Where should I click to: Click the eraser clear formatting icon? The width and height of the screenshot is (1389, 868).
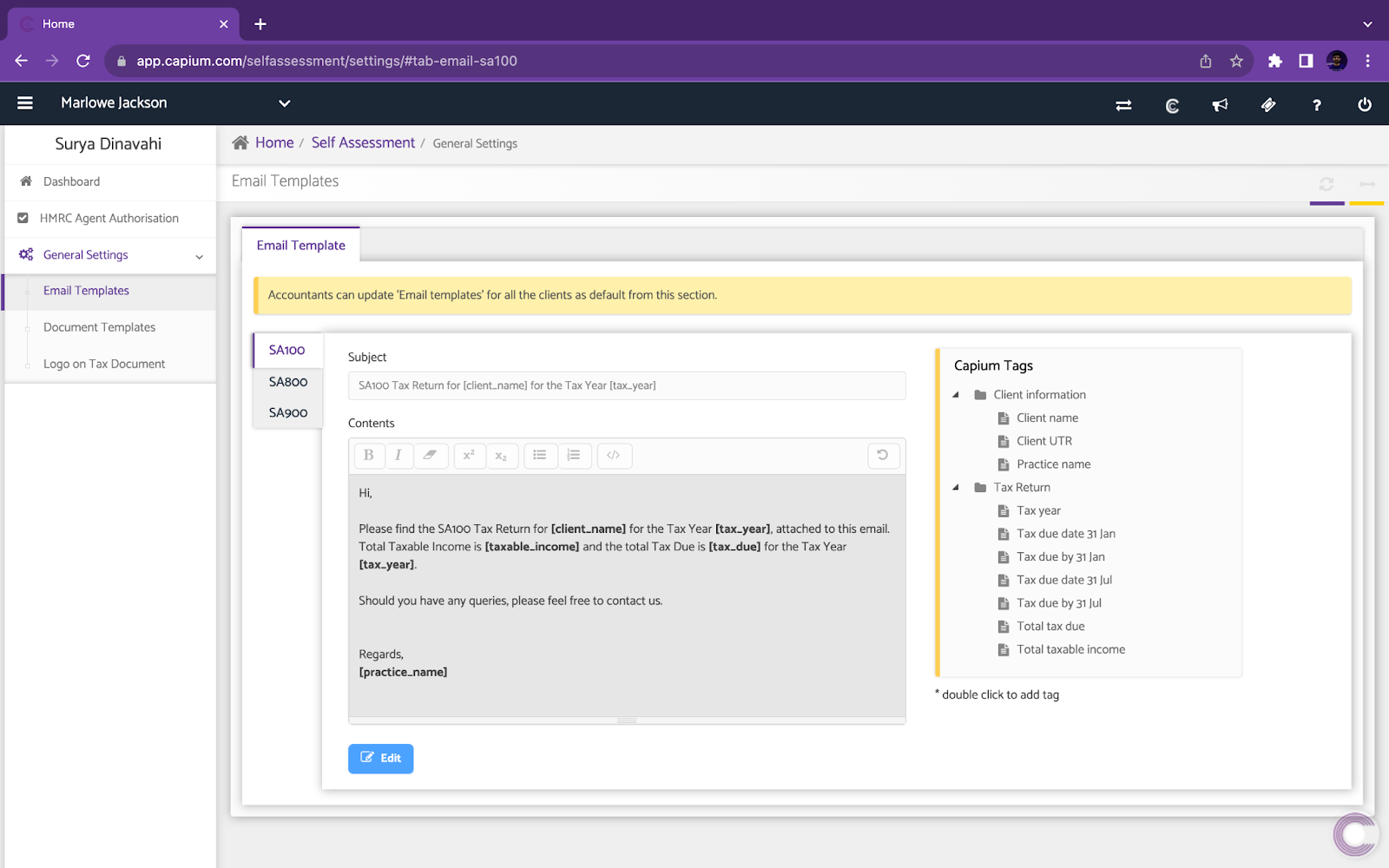[430, 456]
